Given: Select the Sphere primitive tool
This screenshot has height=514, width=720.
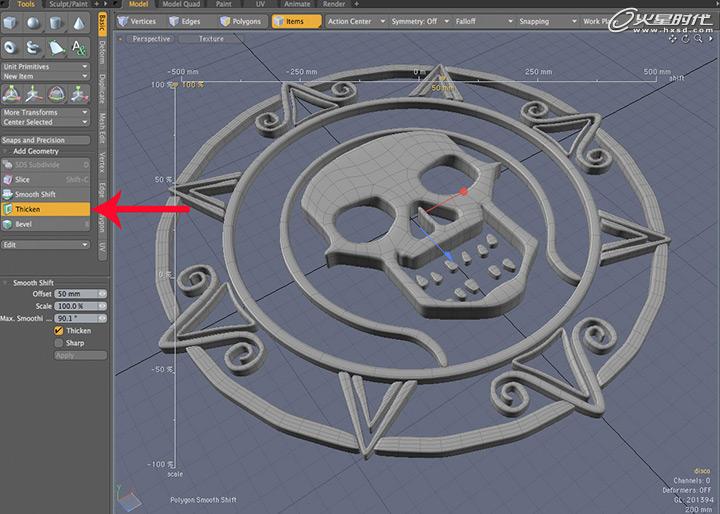Looking at the screenshot, I should (x=34, y=23).
